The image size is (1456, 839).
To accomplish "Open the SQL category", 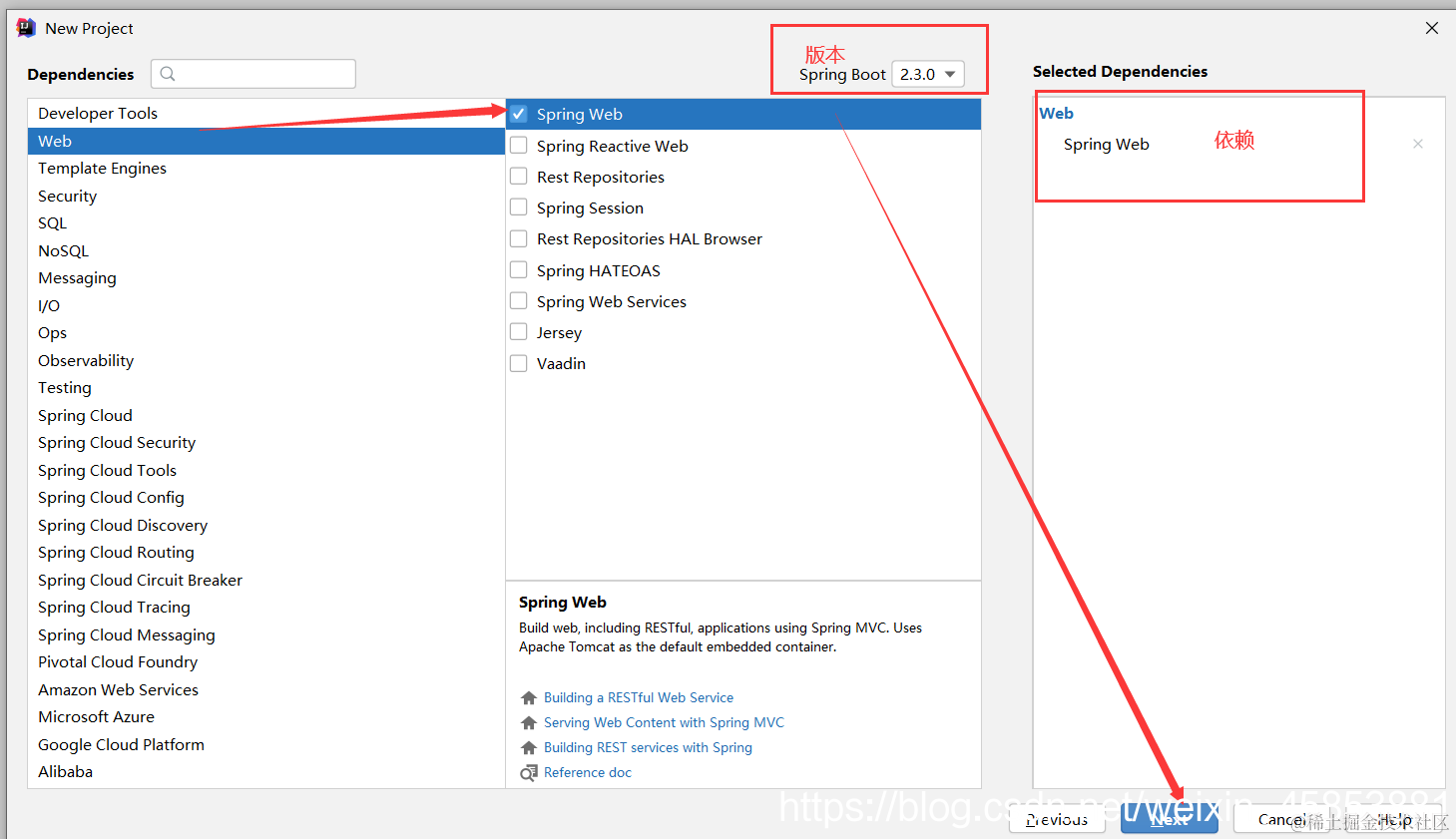I will tap(266, 222).
